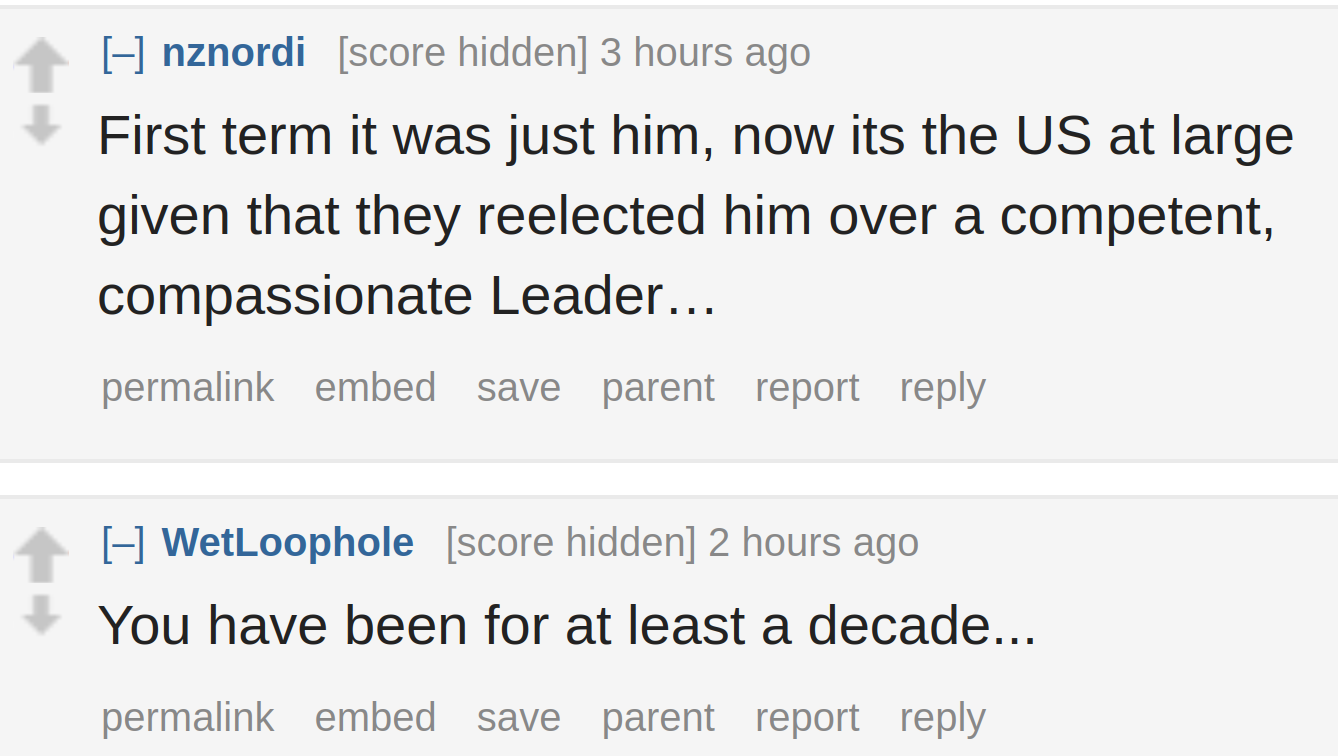Reply to nznordi's comment
Image resolution: width=1338 pixels, height=756 pixels.
click(x=943, y=388)
